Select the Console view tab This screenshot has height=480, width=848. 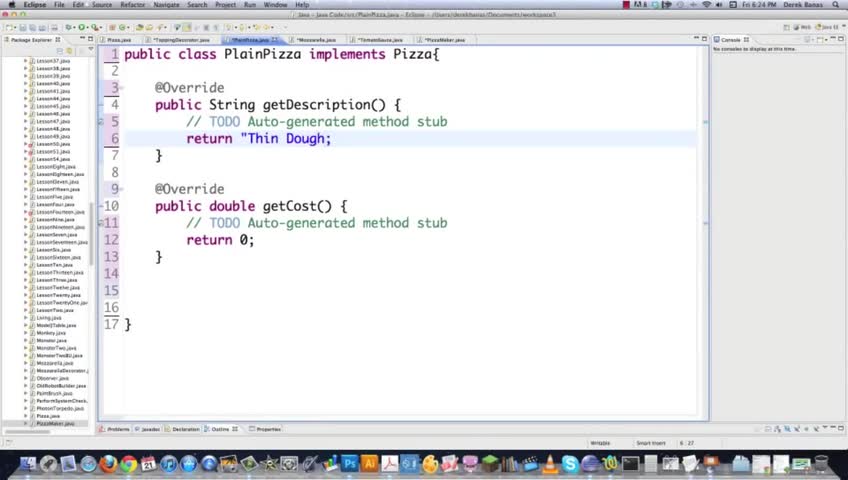(731, 40)
